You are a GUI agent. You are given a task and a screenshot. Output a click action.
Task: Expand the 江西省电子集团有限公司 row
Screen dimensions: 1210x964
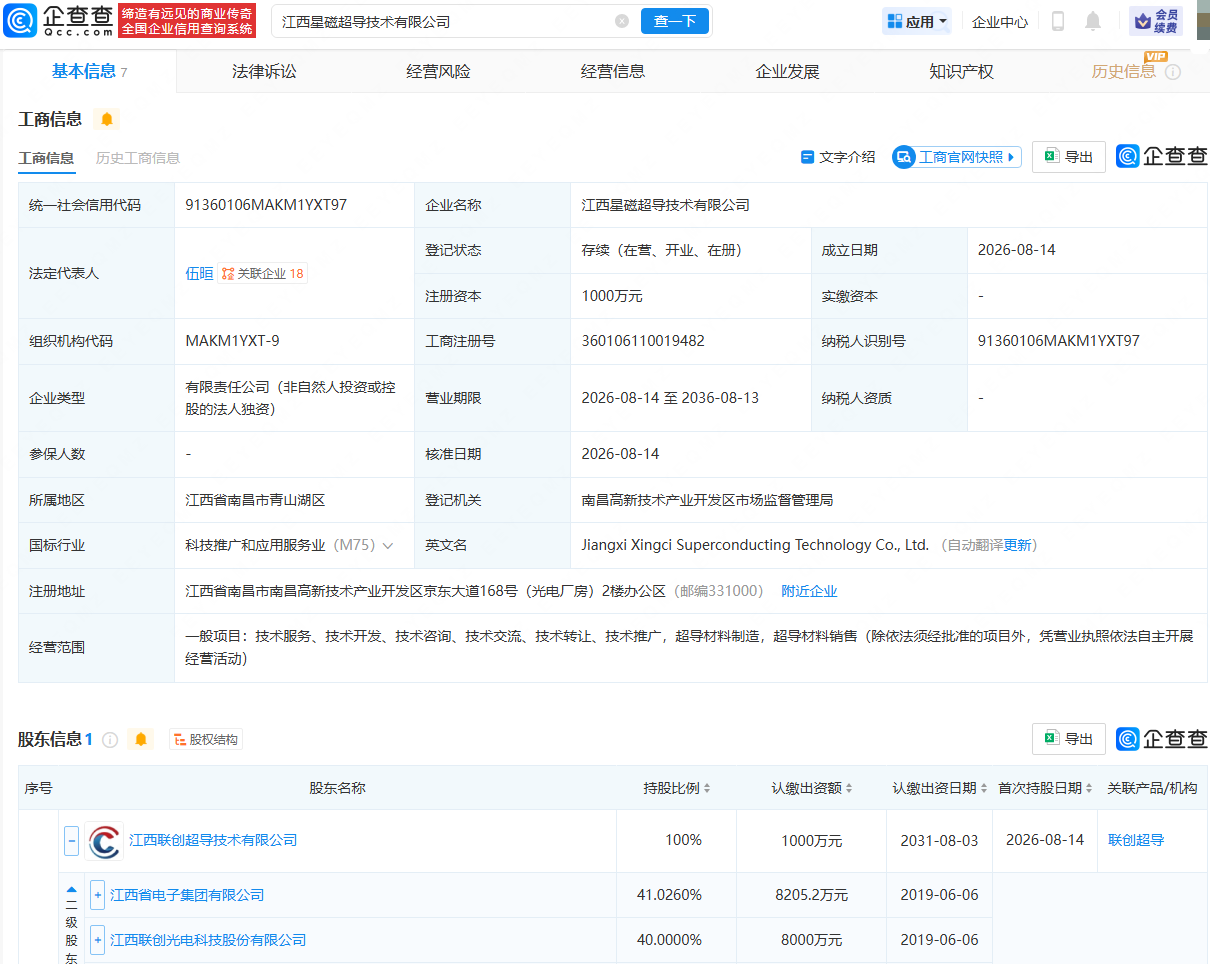pyautogui.click(x=97, y=895)
